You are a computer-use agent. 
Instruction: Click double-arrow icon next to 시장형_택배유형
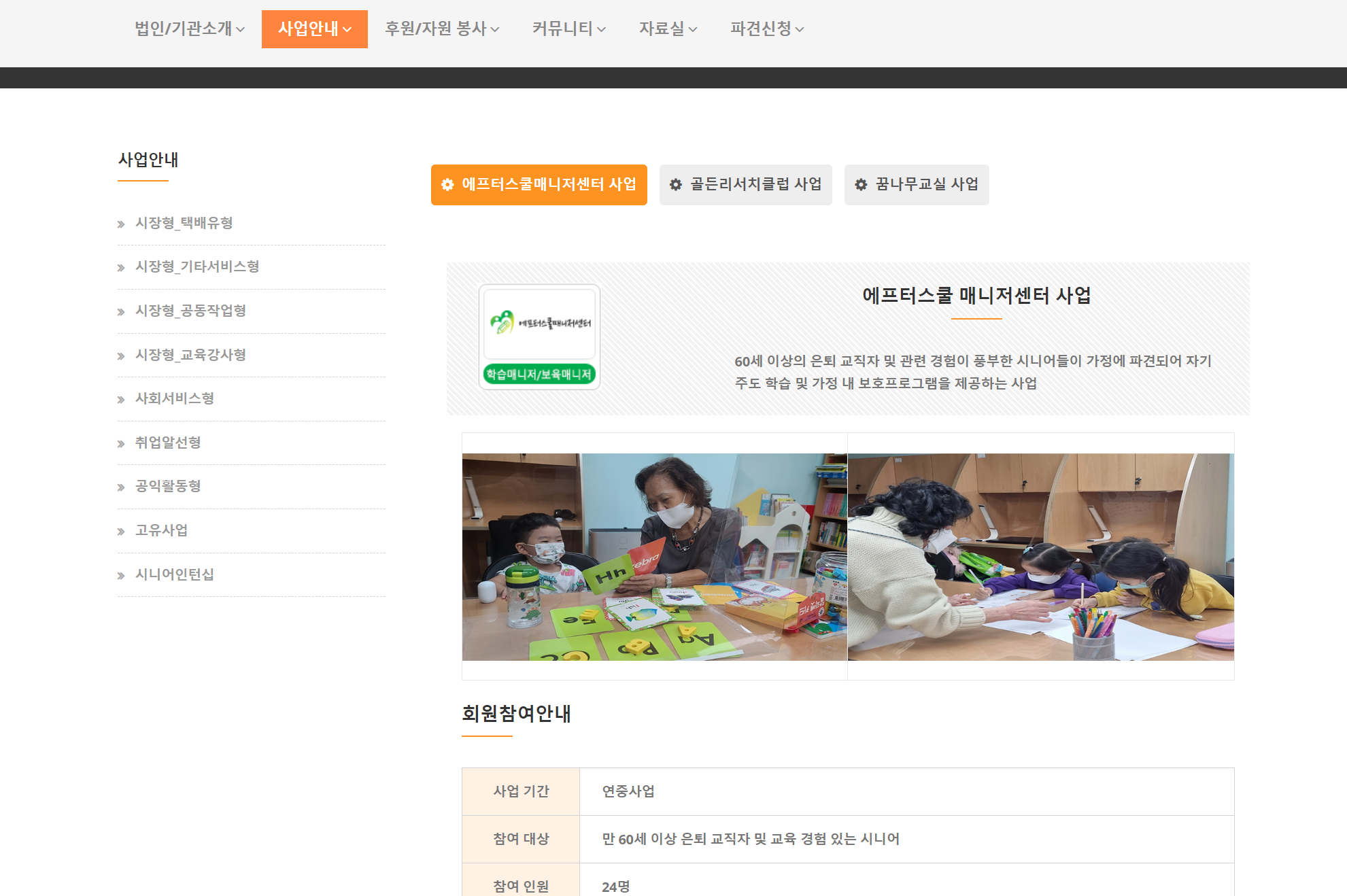[x=121, y=224]
